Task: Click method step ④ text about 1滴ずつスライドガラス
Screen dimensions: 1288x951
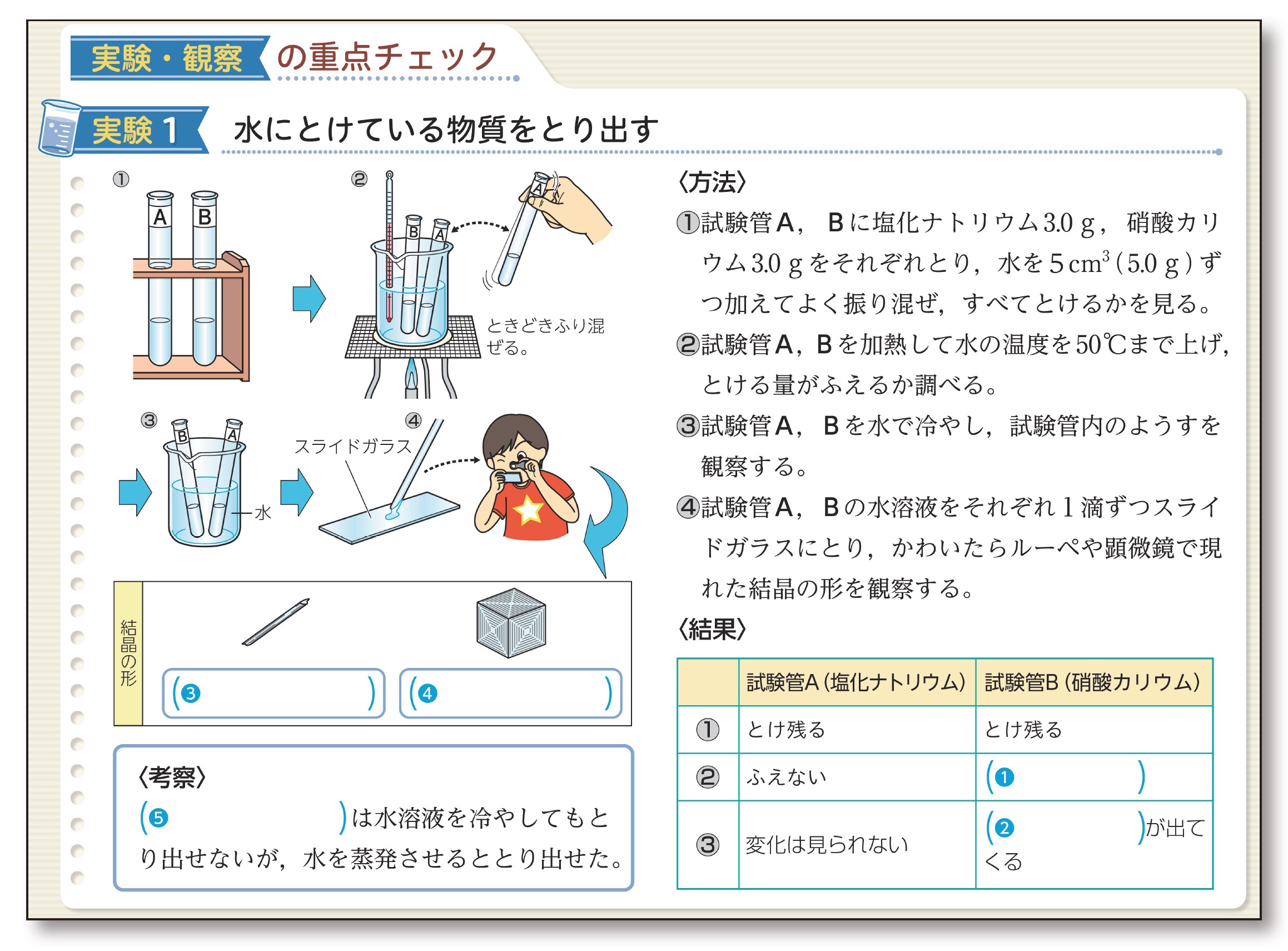Action: coord(949,547)
